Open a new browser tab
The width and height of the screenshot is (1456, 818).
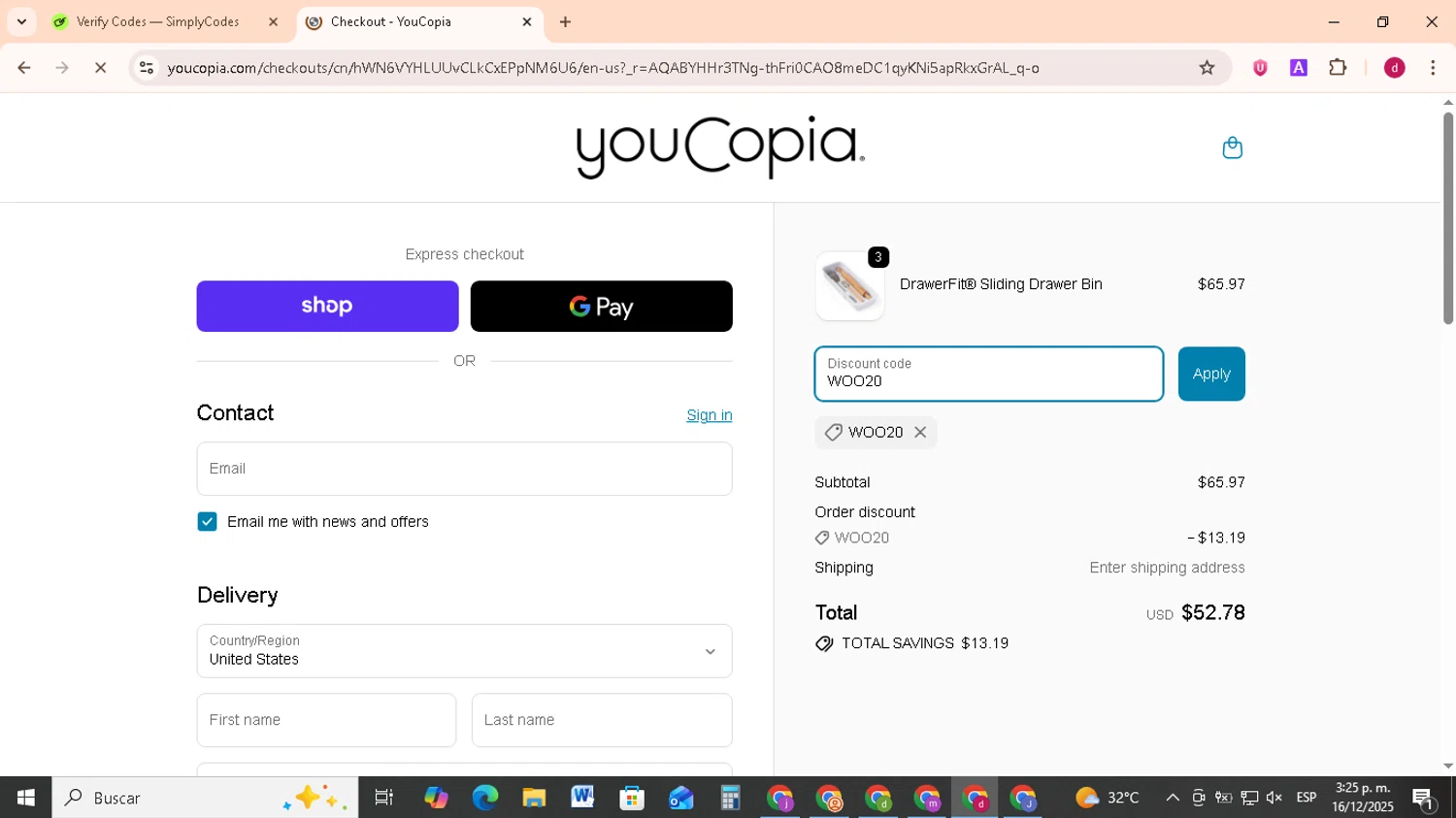566,21
